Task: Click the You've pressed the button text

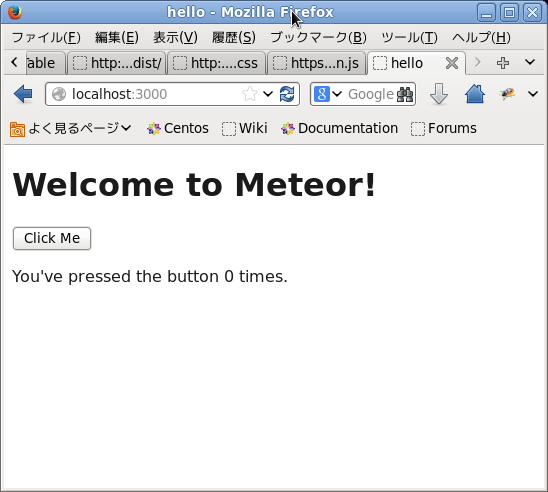Action: click(150, 276)
